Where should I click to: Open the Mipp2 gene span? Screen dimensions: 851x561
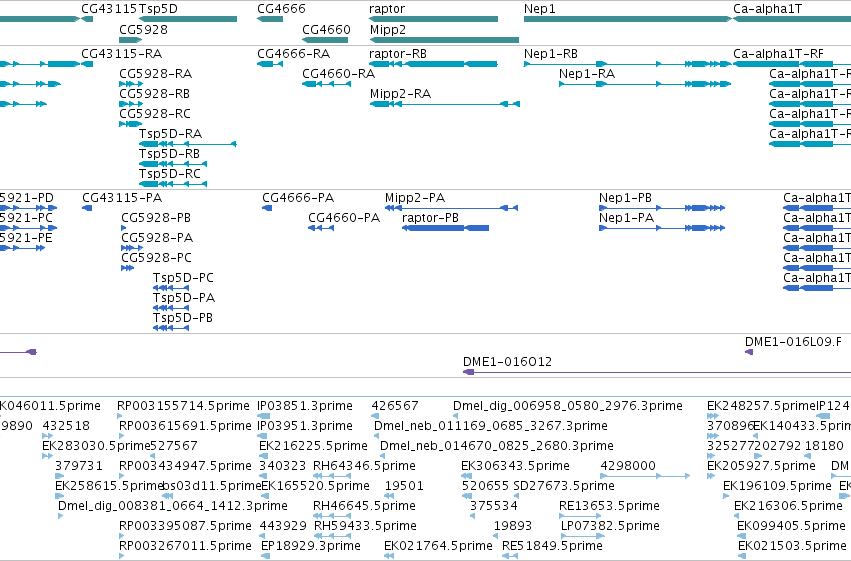[x=444, y=40]
